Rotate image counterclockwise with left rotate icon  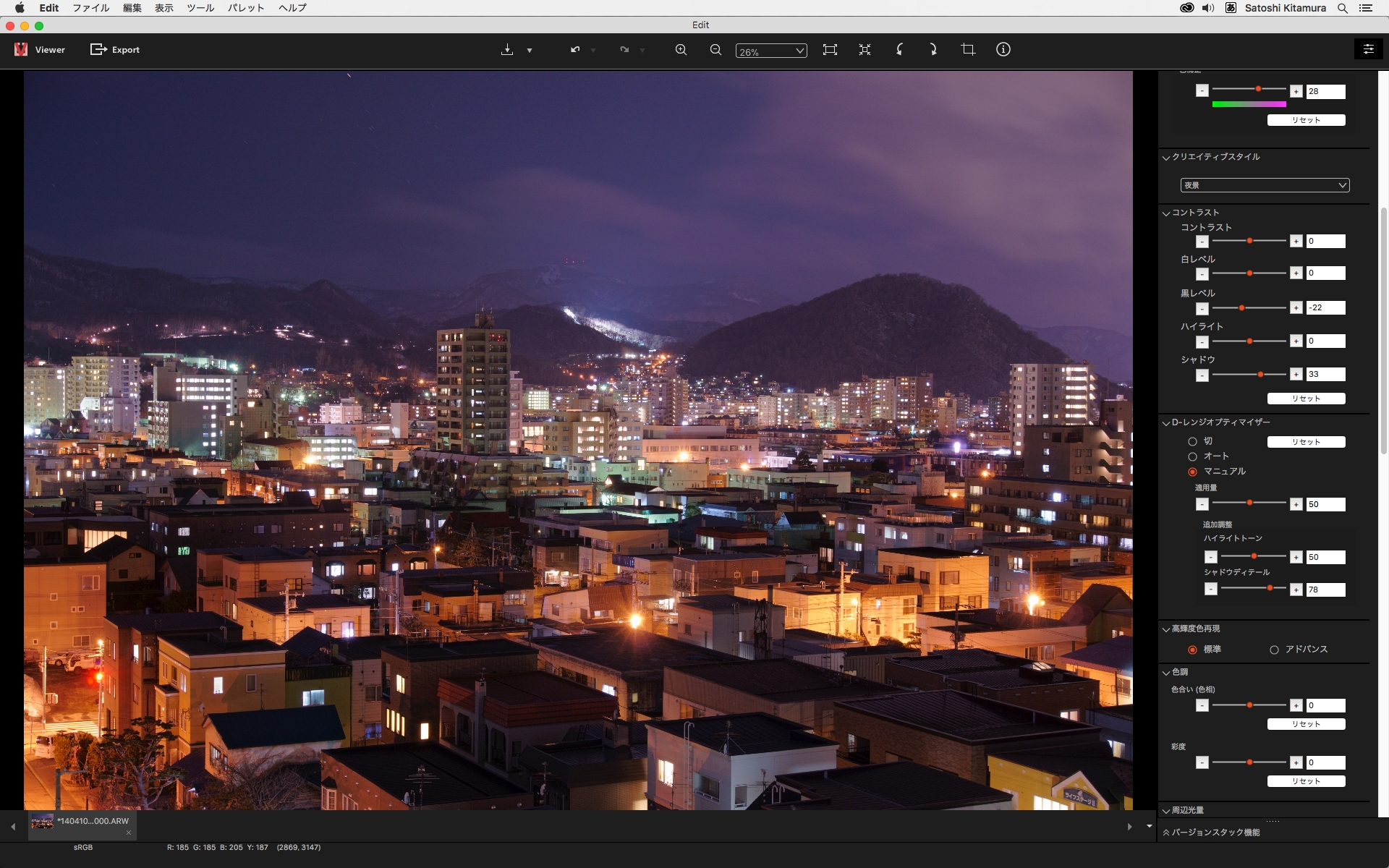(x=899, y=50)
